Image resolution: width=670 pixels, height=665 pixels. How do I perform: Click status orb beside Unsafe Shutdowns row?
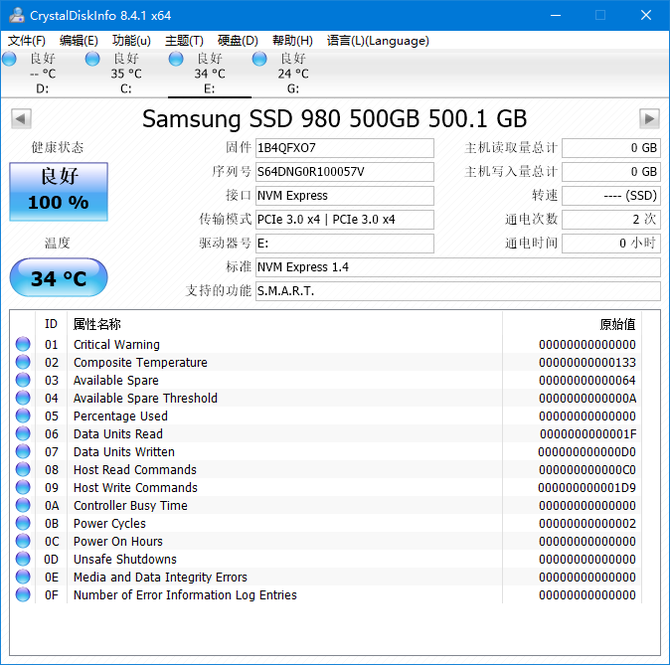coord(23,559)
